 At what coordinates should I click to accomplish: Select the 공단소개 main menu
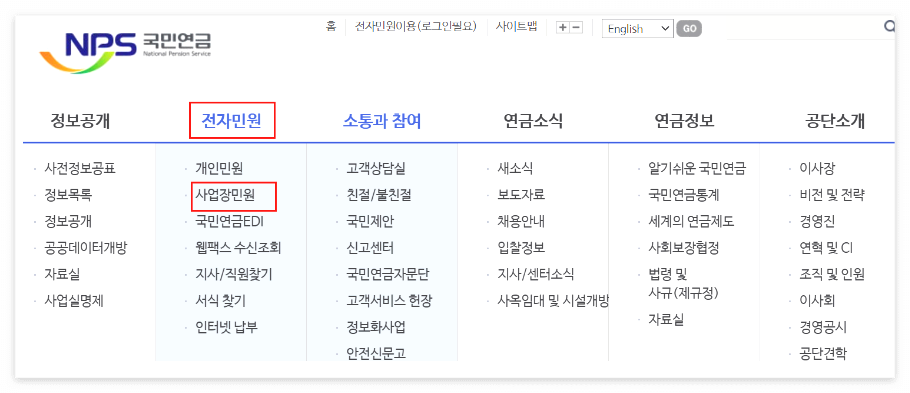pyautogui.click(x=835, y=121)
